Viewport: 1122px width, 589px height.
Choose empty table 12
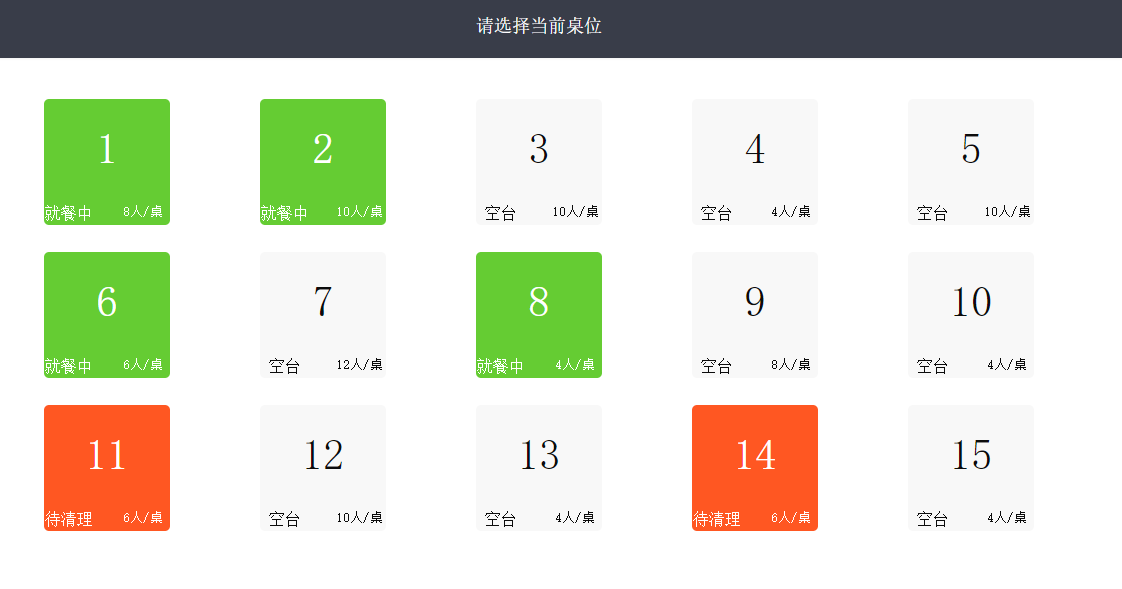(x=323, y=468)
